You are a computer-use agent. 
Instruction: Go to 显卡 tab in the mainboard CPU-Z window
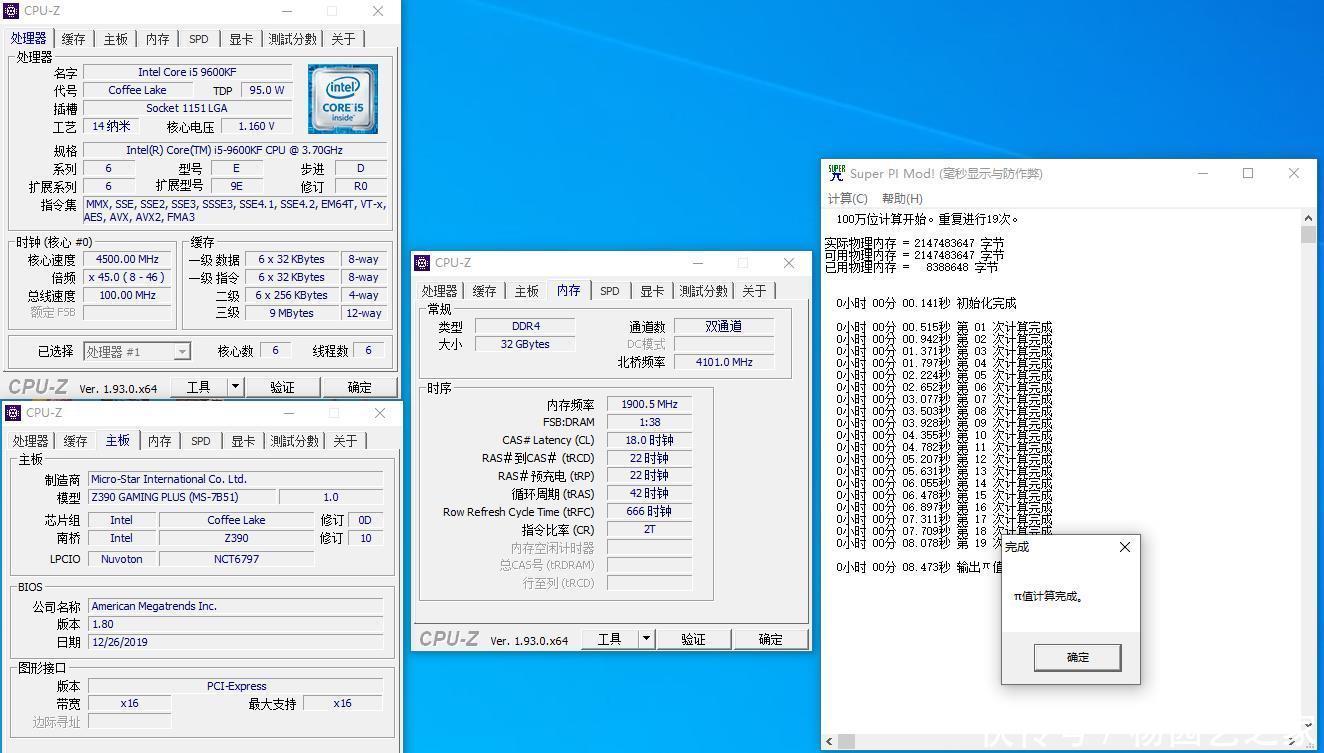[x=243, y=441]
